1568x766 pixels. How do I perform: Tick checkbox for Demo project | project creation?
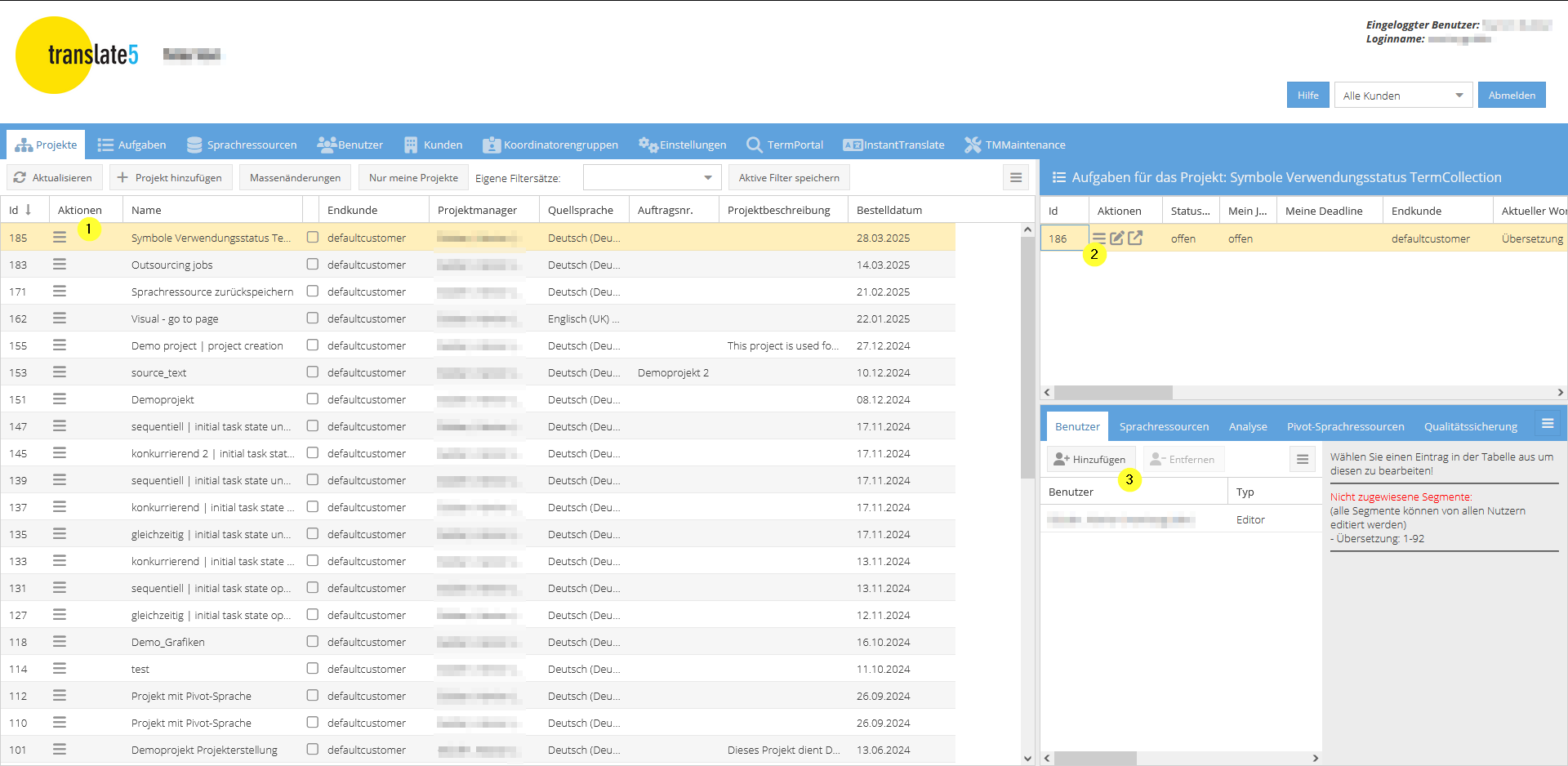click(x=313, y=345)
